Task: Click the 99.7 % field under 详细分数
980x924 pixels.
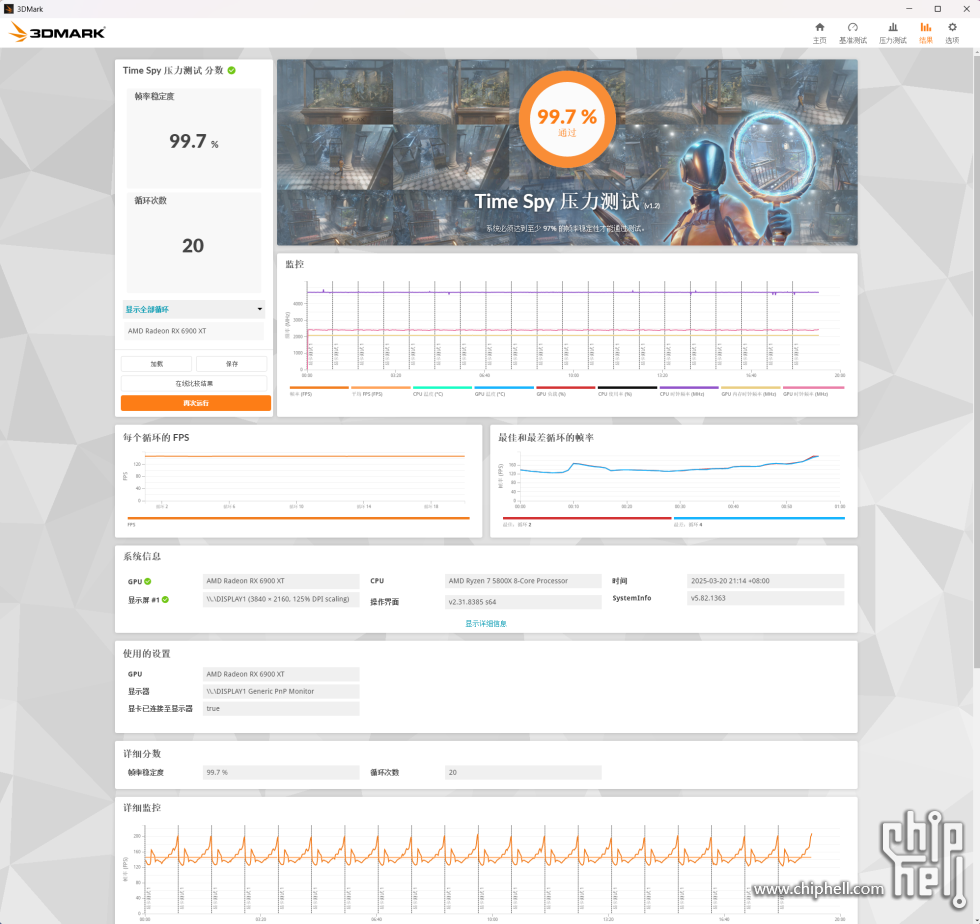Action: 281,773
